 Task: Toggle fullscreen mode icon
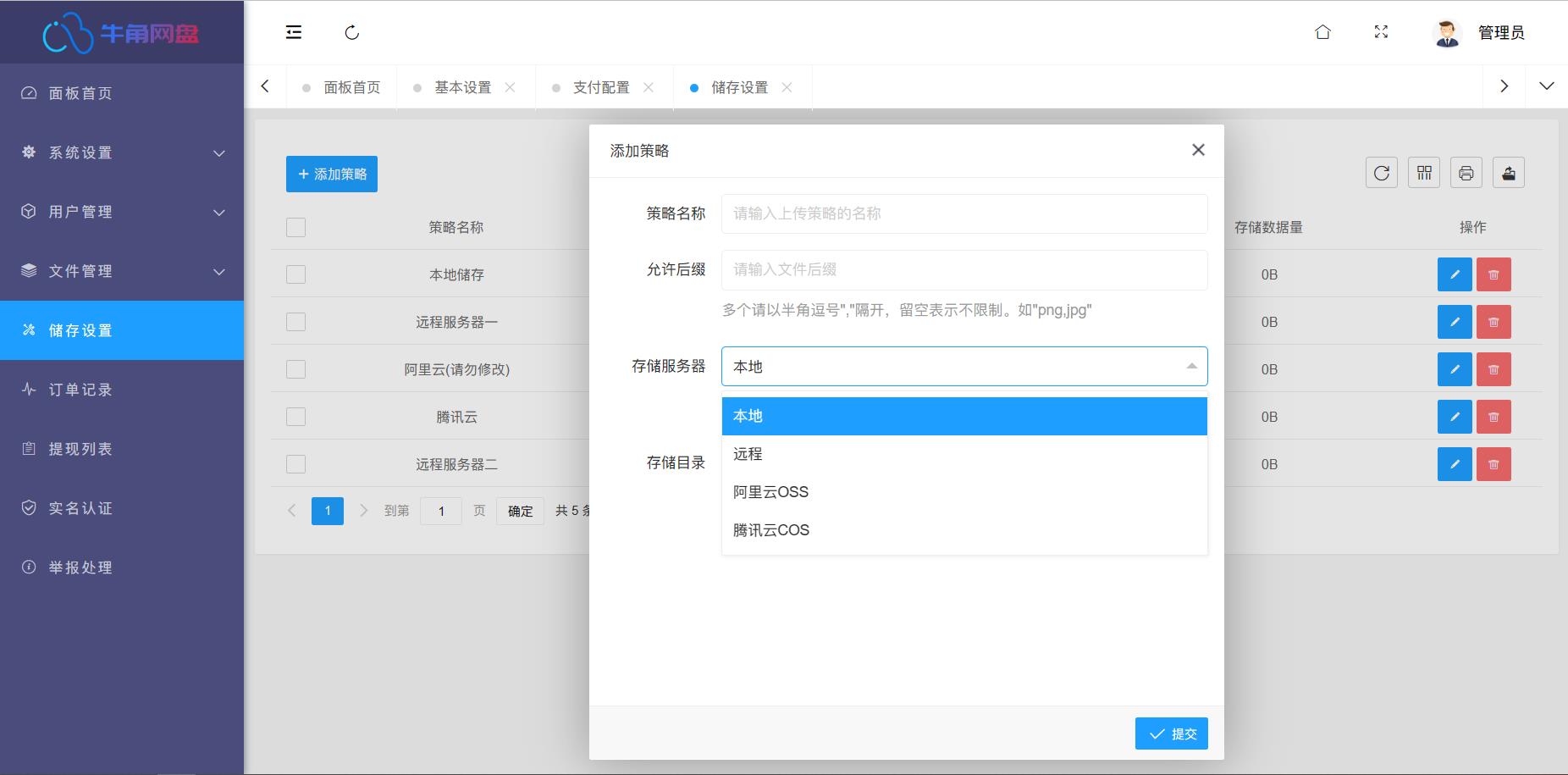[1381, 32]
